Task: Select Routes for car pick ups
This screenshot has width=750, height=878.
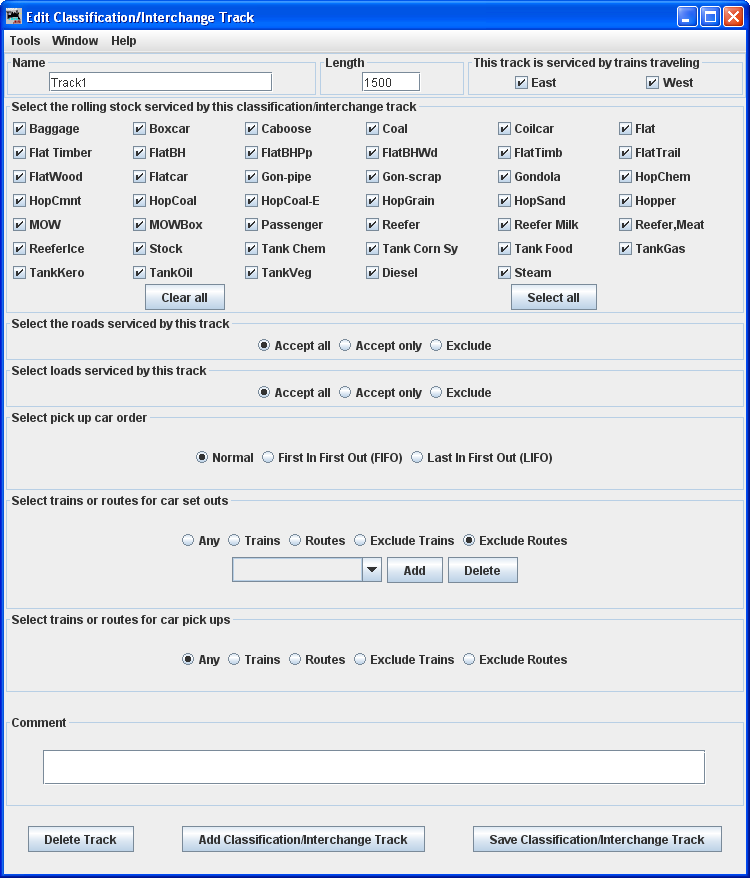Action: pos(295,660)
